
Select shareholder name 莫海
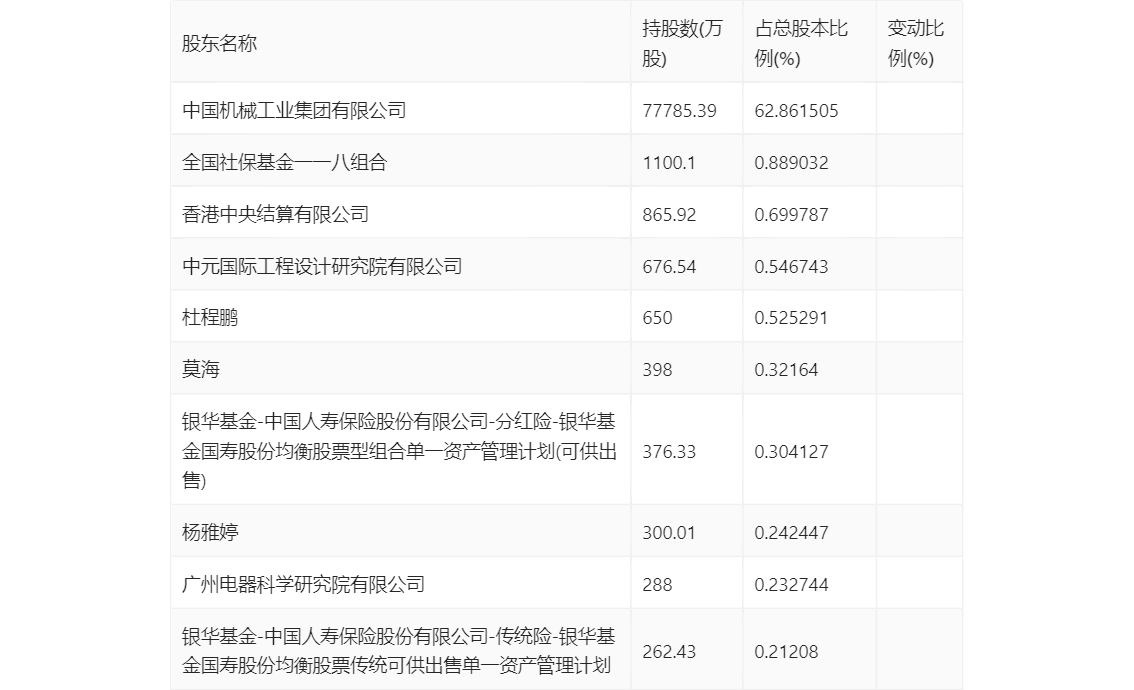(200, 370)
